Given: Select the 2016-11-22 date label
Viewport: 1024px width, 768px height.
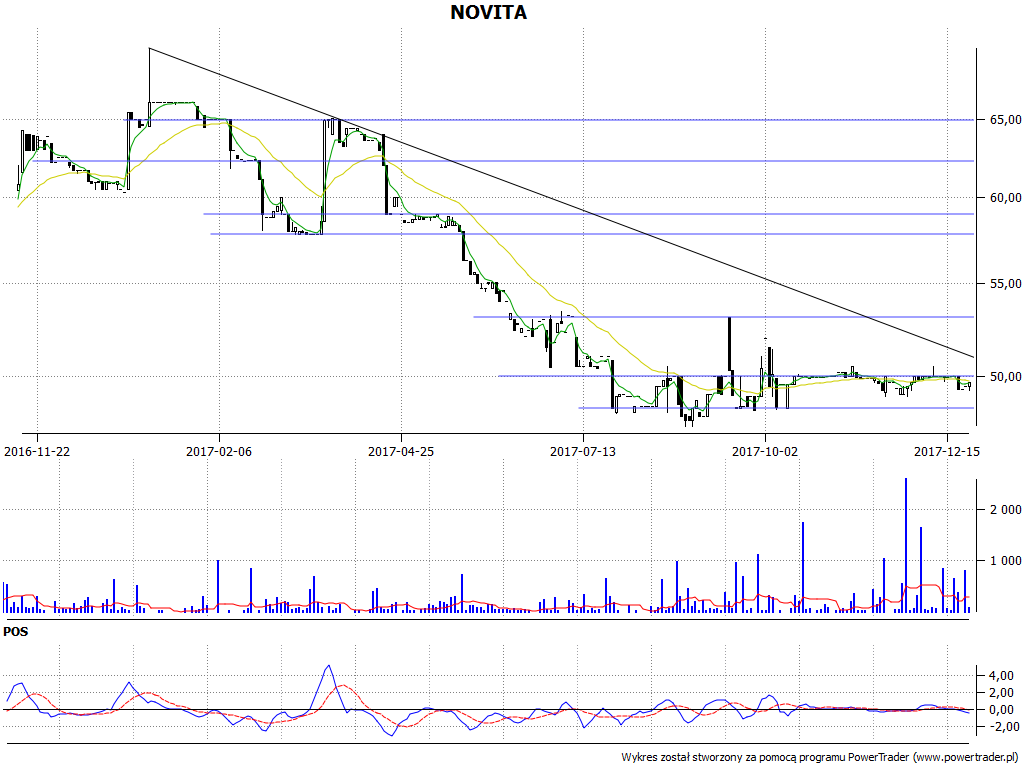Looking at the screenshot, I should pos(37,451).
